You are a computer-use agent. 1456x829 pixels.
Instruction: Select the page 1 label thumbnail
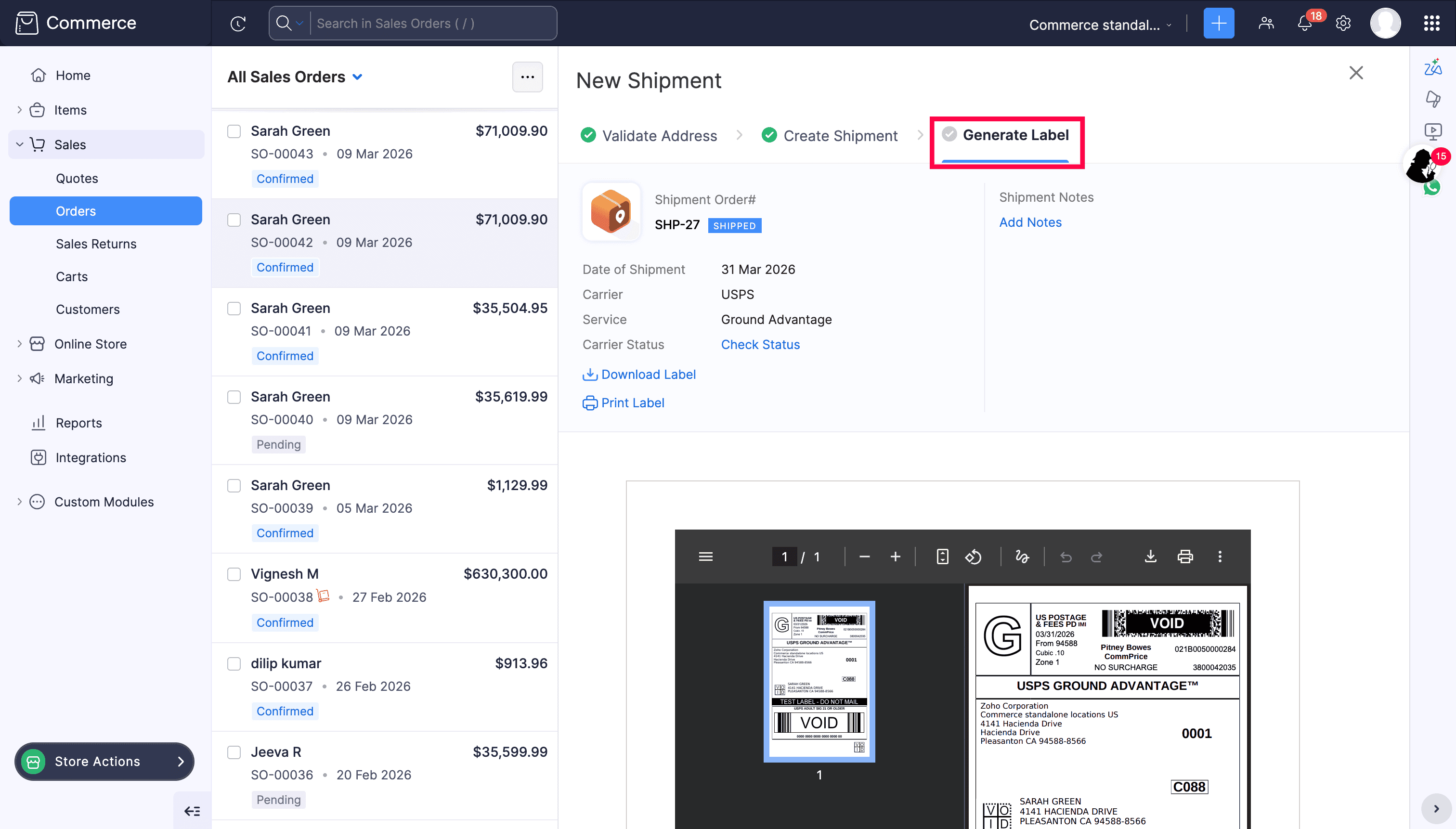(819, 681)
